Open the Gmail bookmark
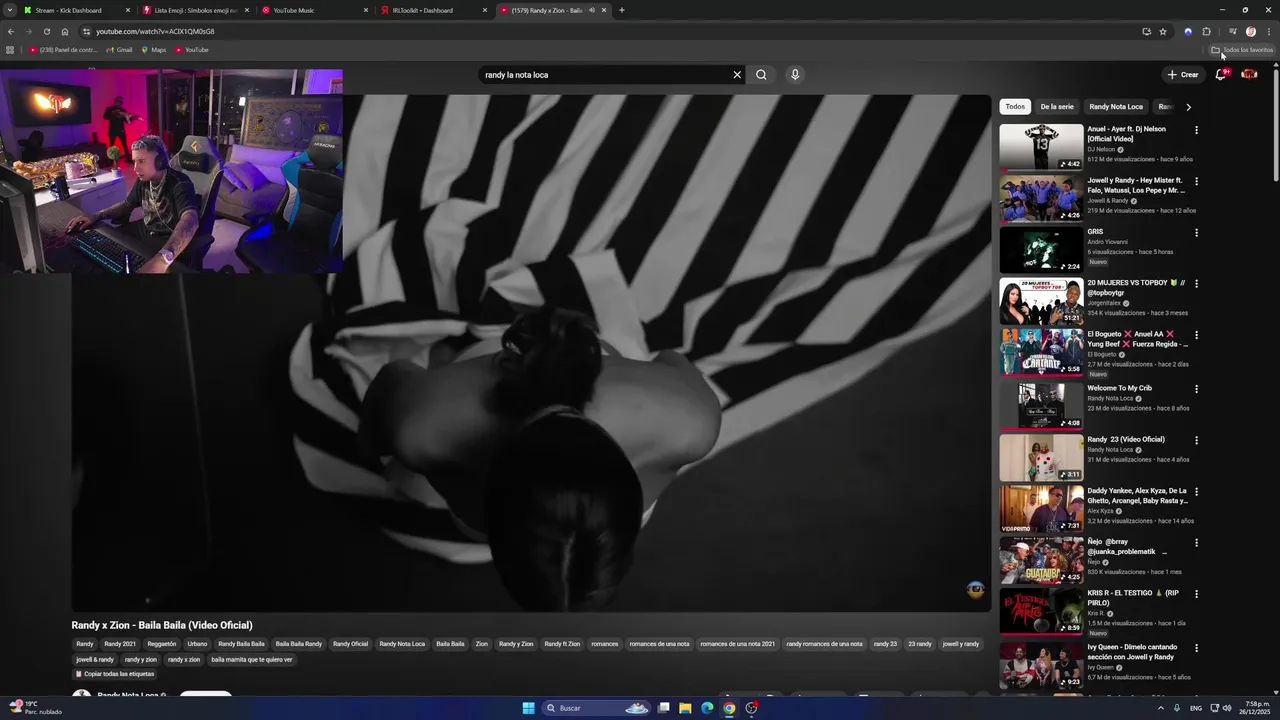Screen dimensions: 1280x720 coord(118,50)
